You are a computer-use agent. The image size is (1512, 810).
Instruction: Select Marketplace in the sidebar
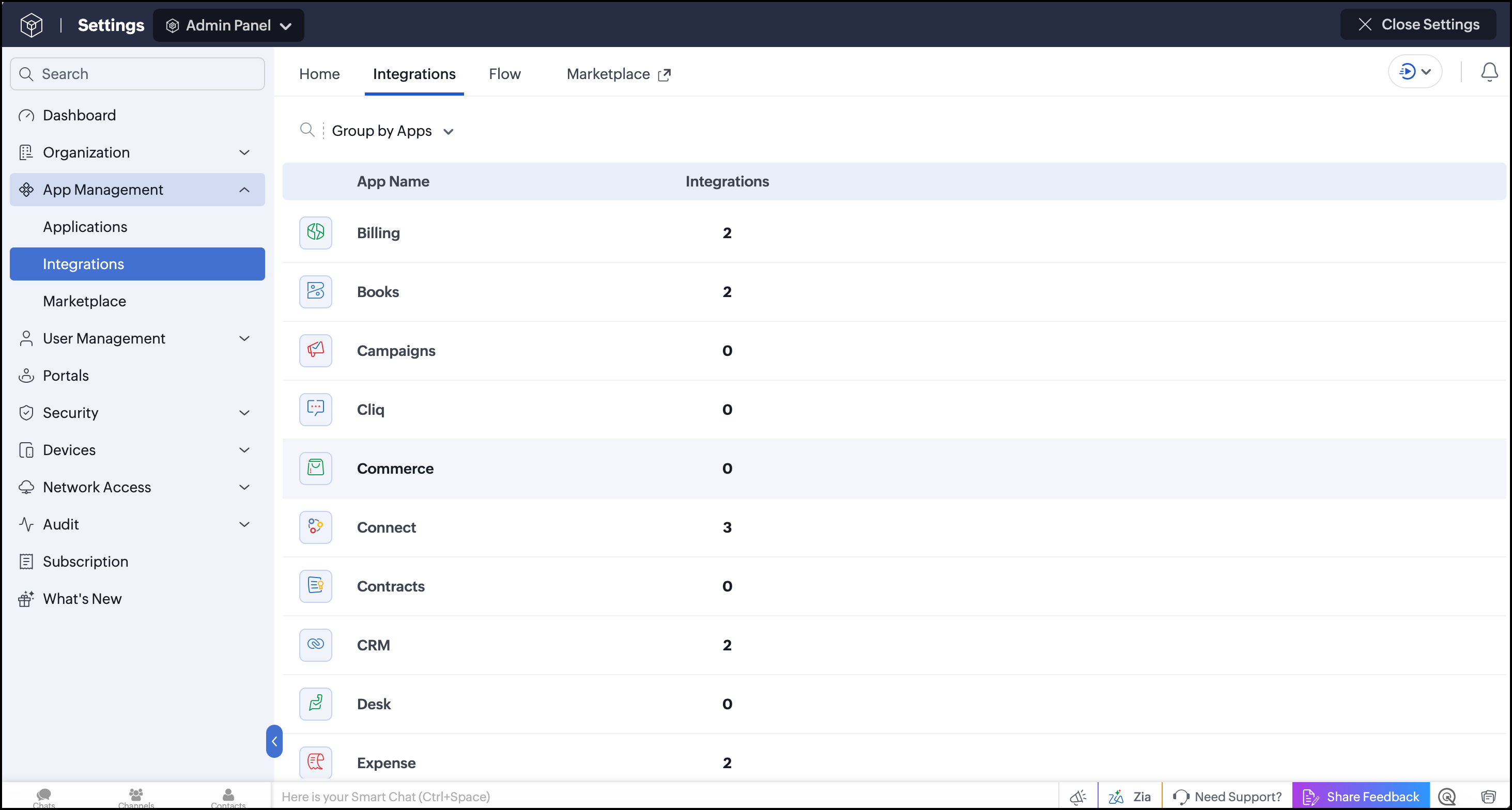(137, 301)
